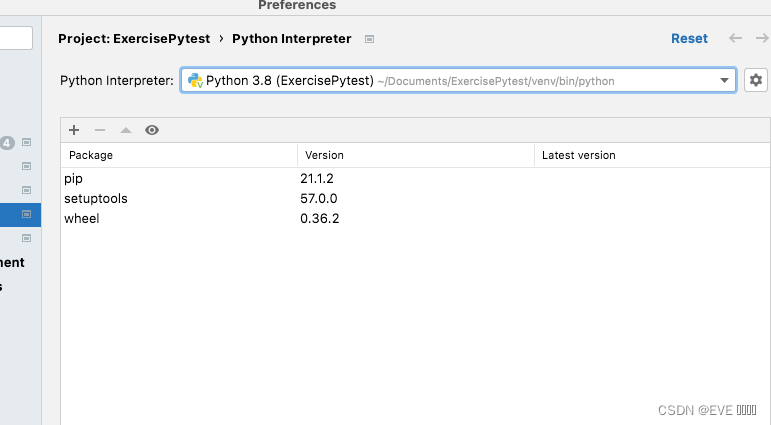This screenshot has height=425, width=771.
Task: Click the project-level settings icon beside breadcrumb
Action: [369, 39]
